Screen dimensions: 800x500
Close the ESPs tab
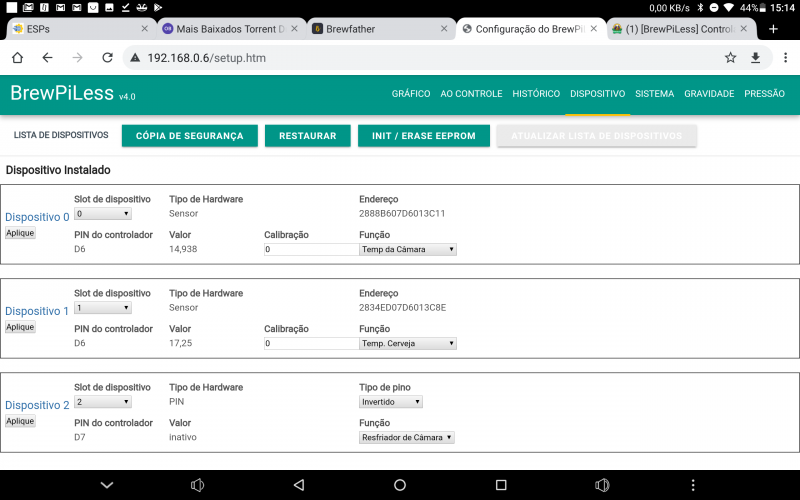point(145,29)
